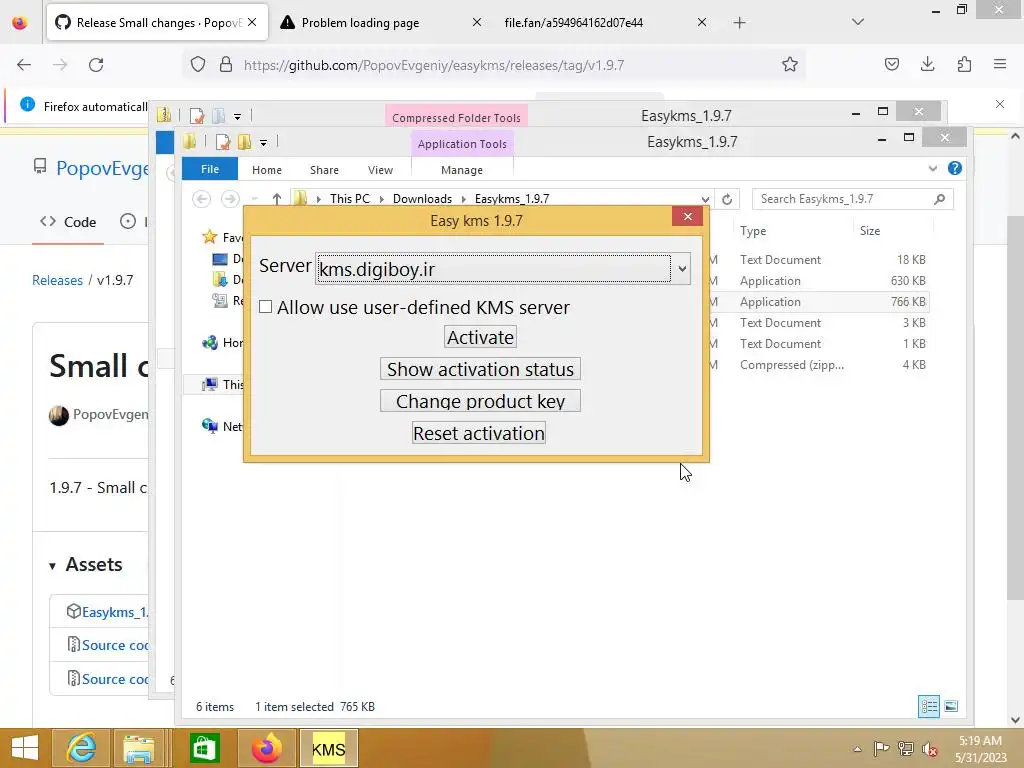Image resolution: width=1024 pixels, height=768 pixels.
Task: Open a new Firefox tab
Action: (739, 23)
